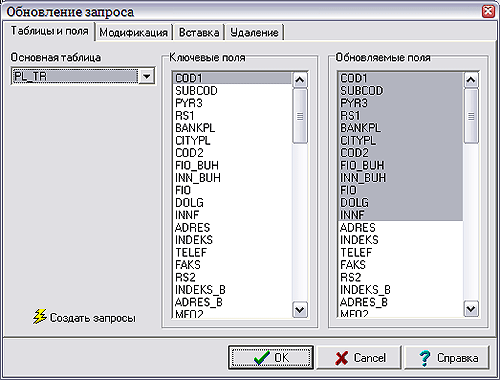This screenshot has height=380, width=500.
Task: Open help via Справка button
Action: point(447,357)
